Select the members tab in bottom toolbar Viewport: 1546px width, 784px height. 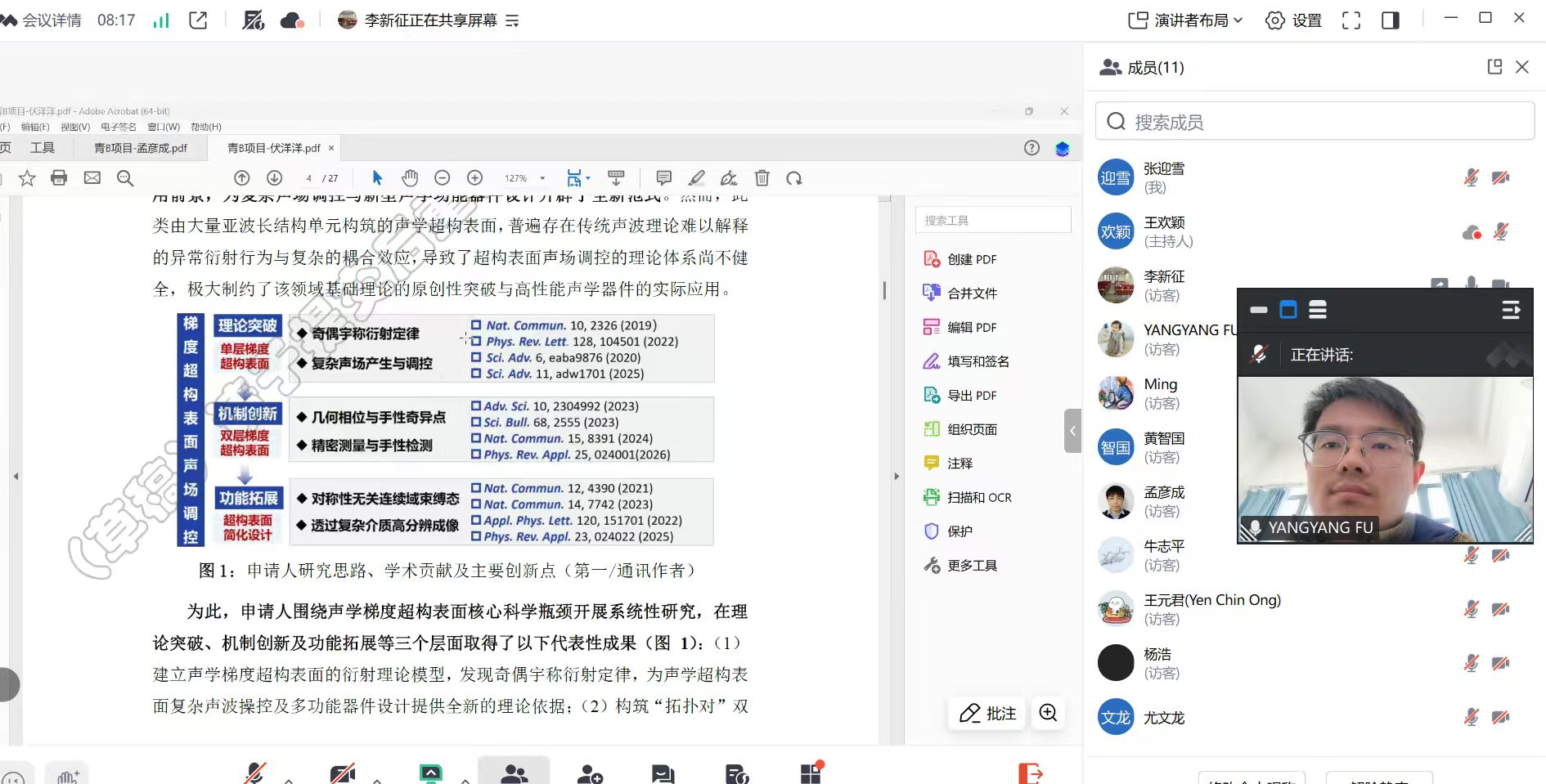pos(514,773)
